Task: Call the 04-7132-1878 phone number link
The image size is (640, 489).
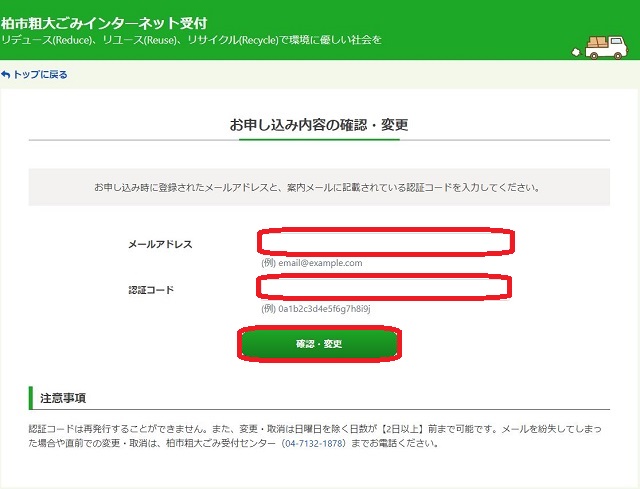Action: (313, 443)
